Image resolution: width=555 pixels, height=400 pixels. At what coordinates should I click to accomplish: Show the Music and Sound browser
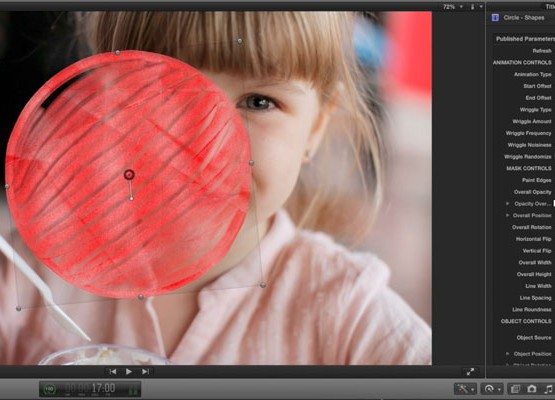[x=549, y=389]
